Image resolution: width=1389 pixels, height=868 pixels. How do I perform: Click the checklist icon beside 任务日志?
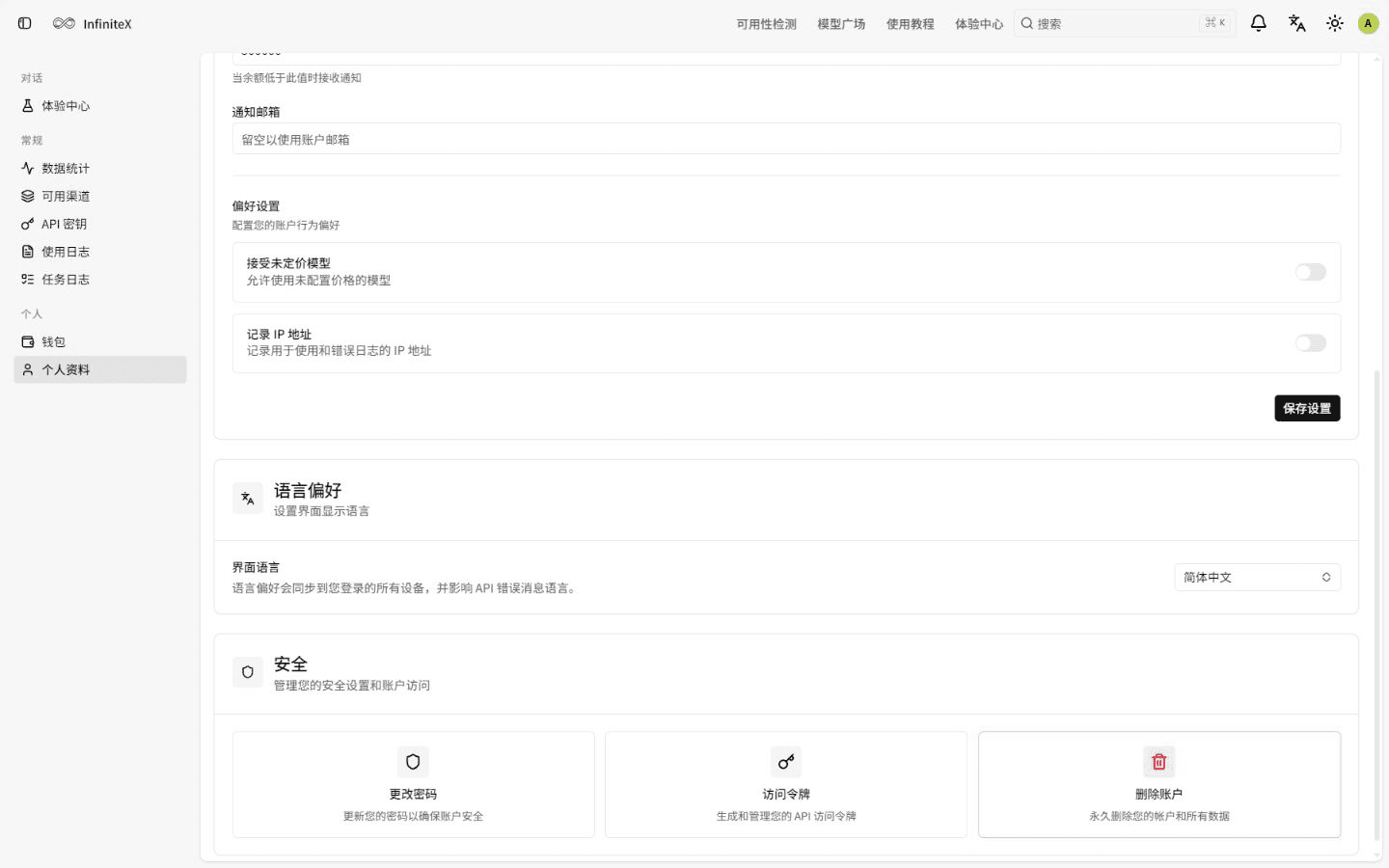pos(27,280)
